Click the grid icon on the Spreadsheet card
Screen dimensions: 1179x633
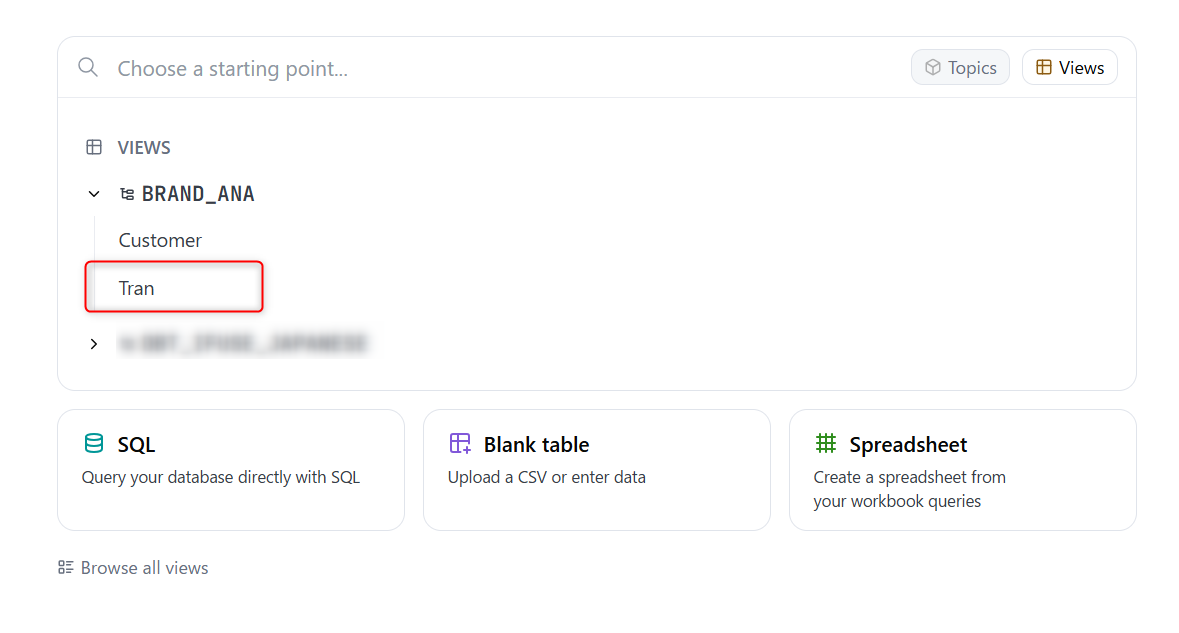(826, 443)
